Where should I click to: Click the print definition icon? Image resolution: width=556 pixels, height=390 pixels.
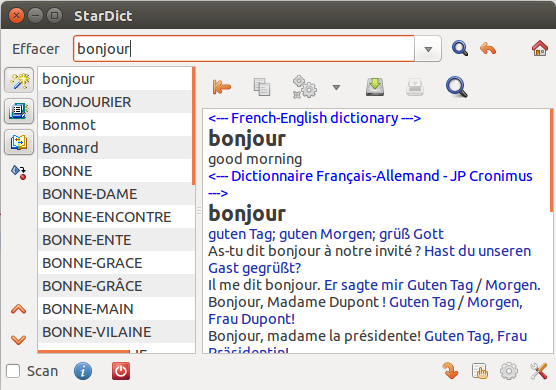tap(415, 87)
